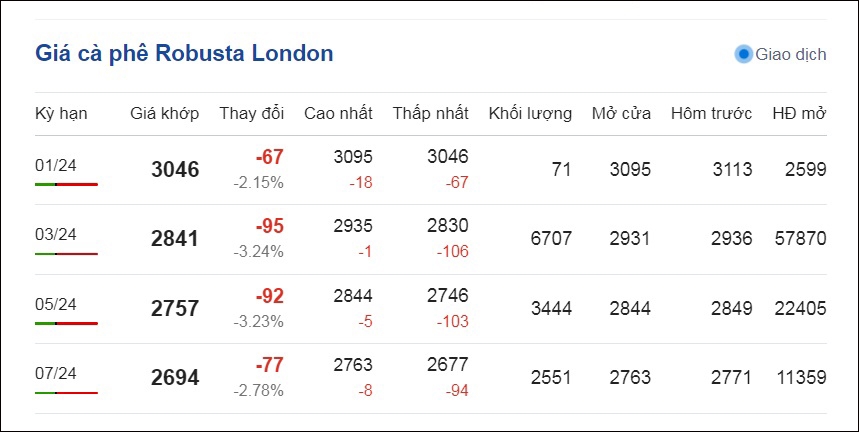Viewport: 859px width, 432px height.
Task: Open the 03/24 contract term
Action: [56, 234]
